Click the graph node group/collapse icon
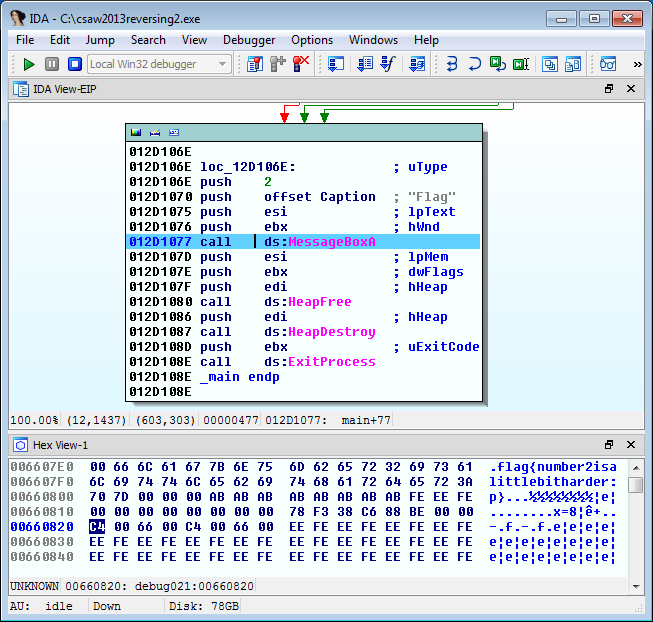 [x=174, y=132]
